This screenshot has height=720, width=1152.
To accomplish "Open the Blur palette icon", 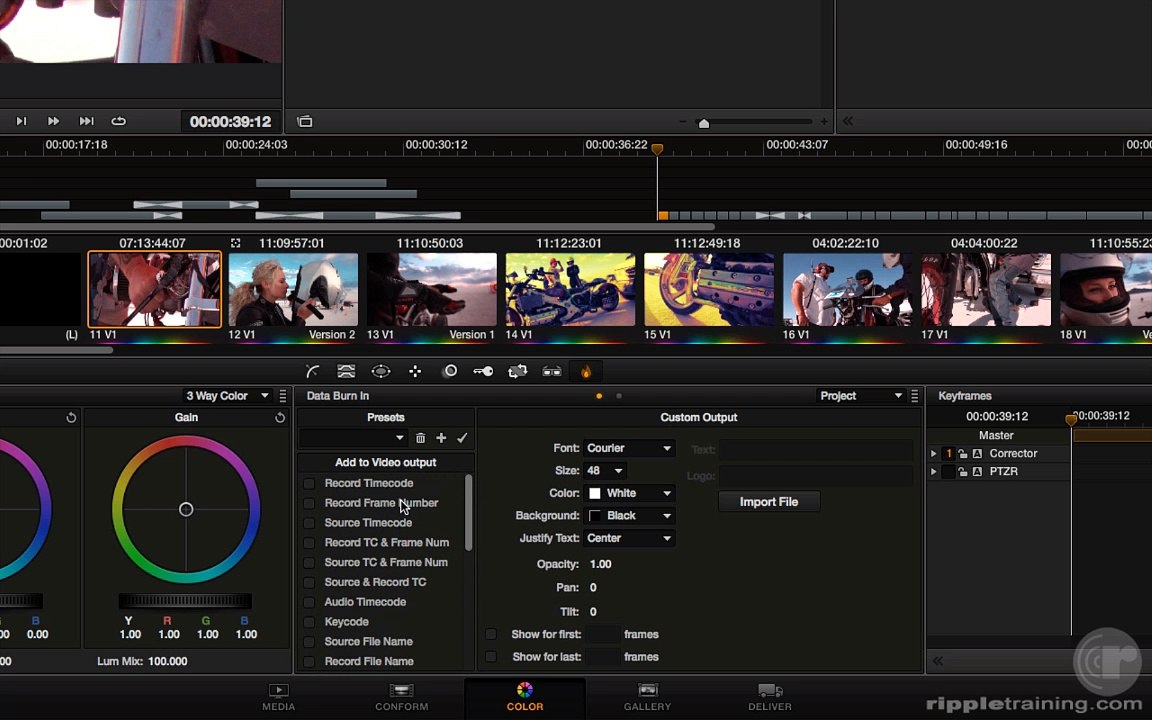I will (450, 371).
